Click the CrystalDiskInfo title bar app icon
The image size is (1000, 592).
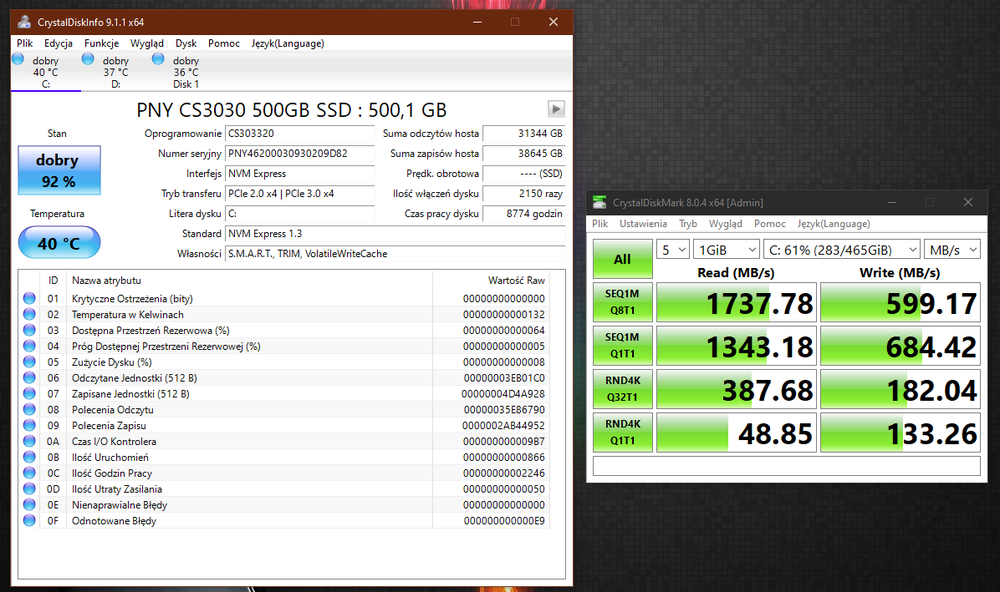[x=24, y=22]
